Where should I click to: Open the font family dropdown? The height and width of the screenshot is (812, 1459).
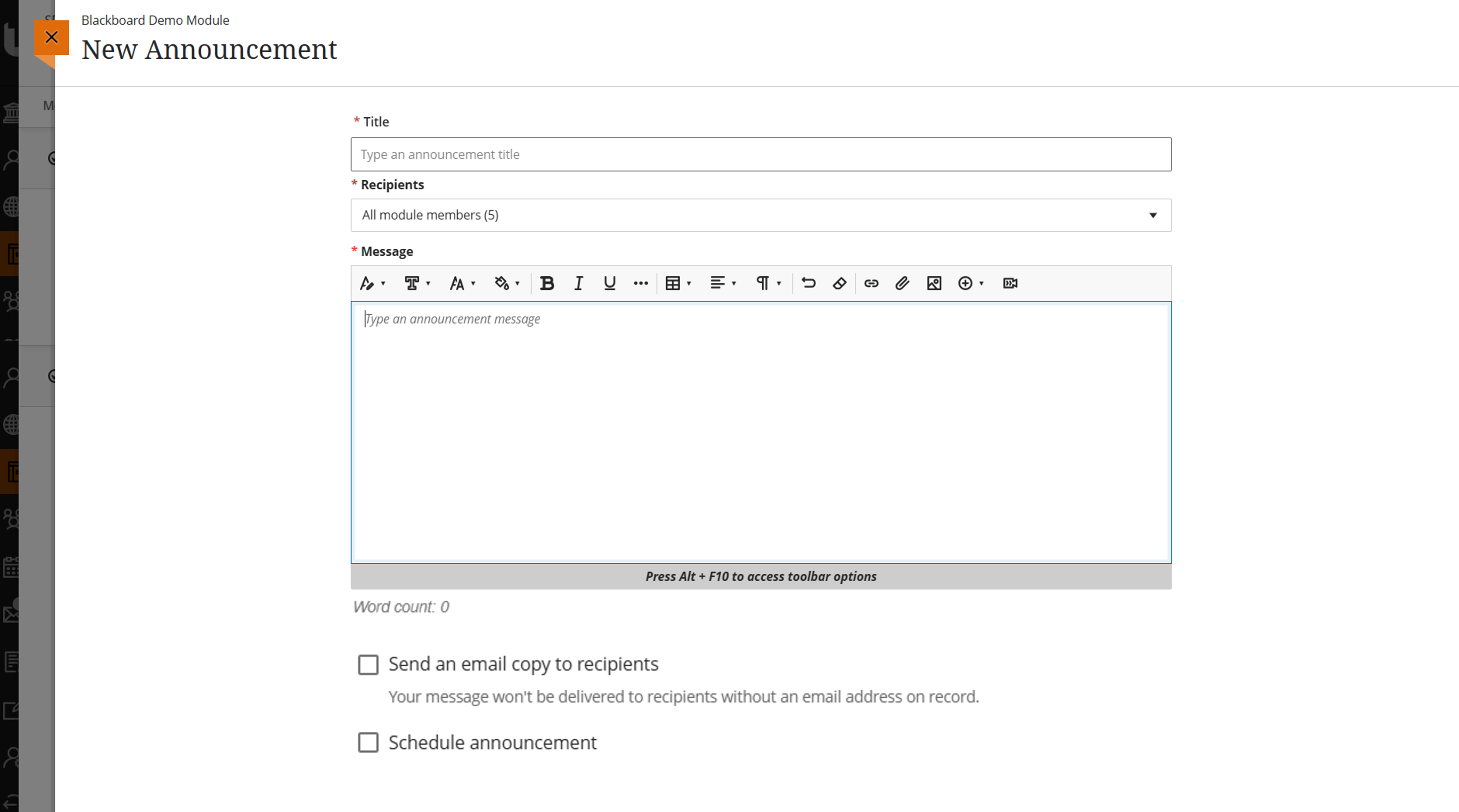click(417, 283)
